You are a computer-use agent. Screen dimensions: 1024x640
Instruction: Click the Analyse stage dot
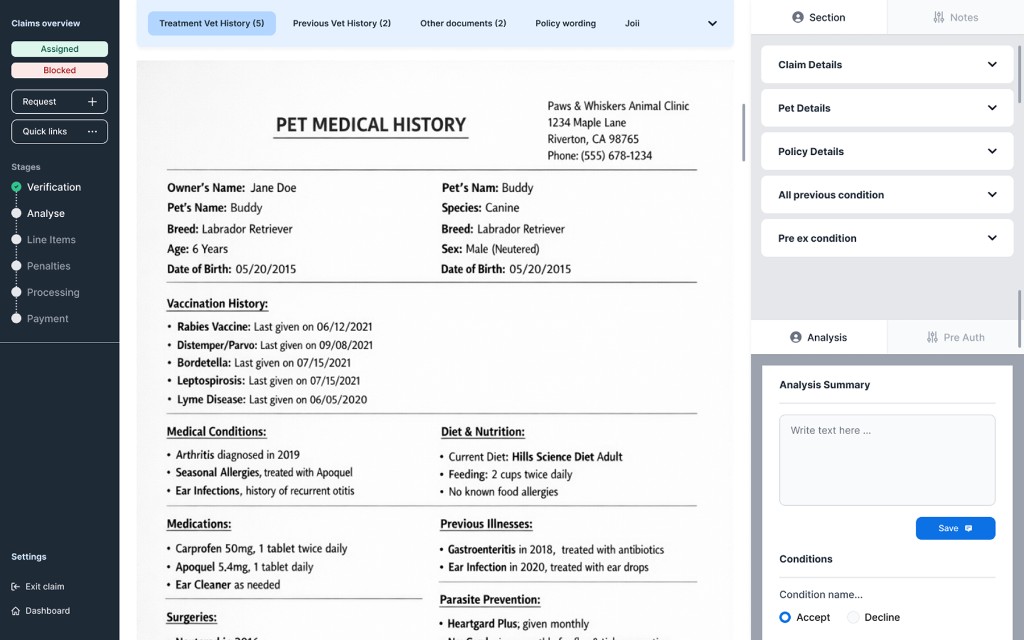[16, 214]
